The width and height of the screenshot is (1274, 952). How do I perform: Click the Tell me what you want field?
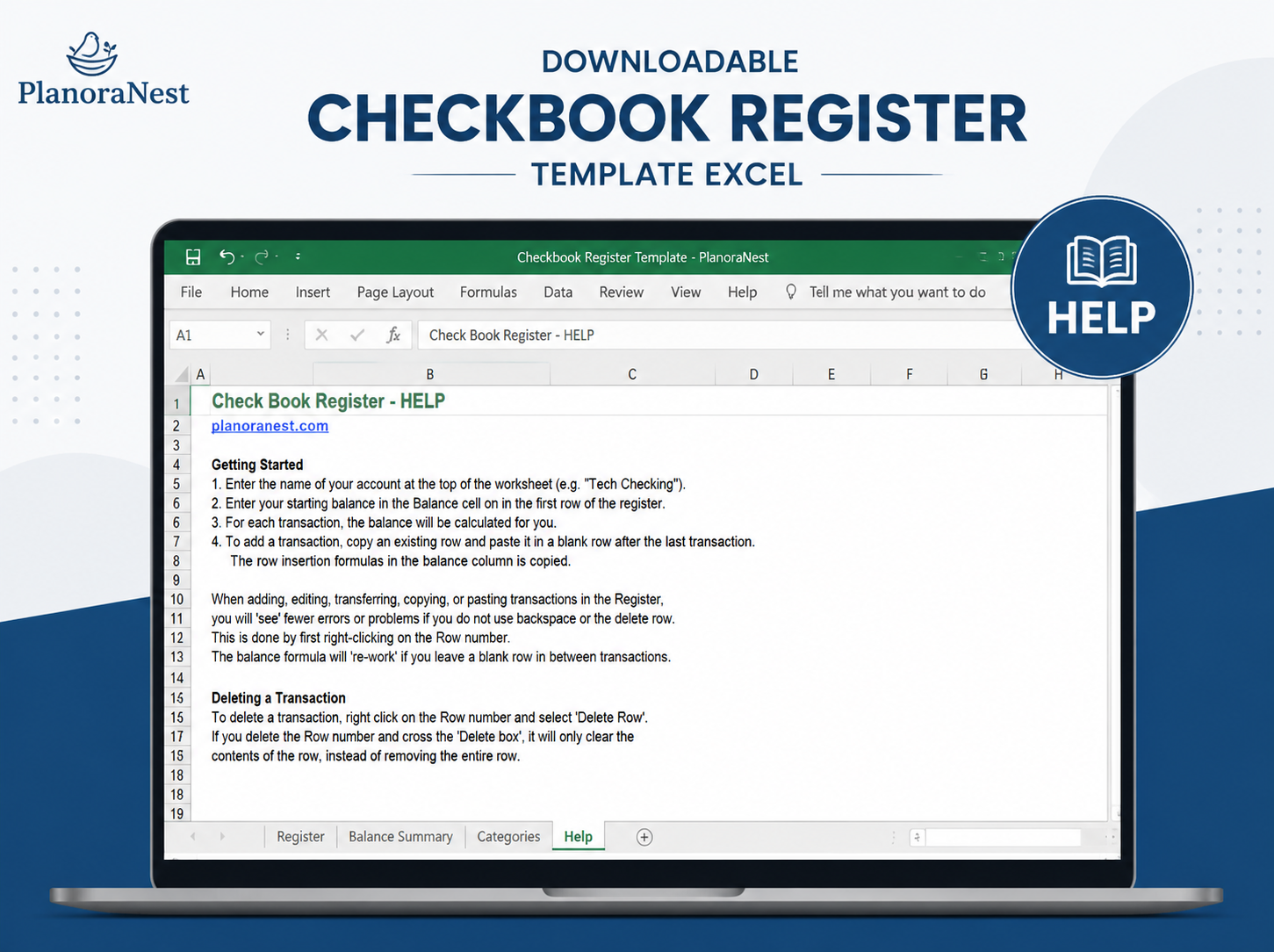pos(897,292)
